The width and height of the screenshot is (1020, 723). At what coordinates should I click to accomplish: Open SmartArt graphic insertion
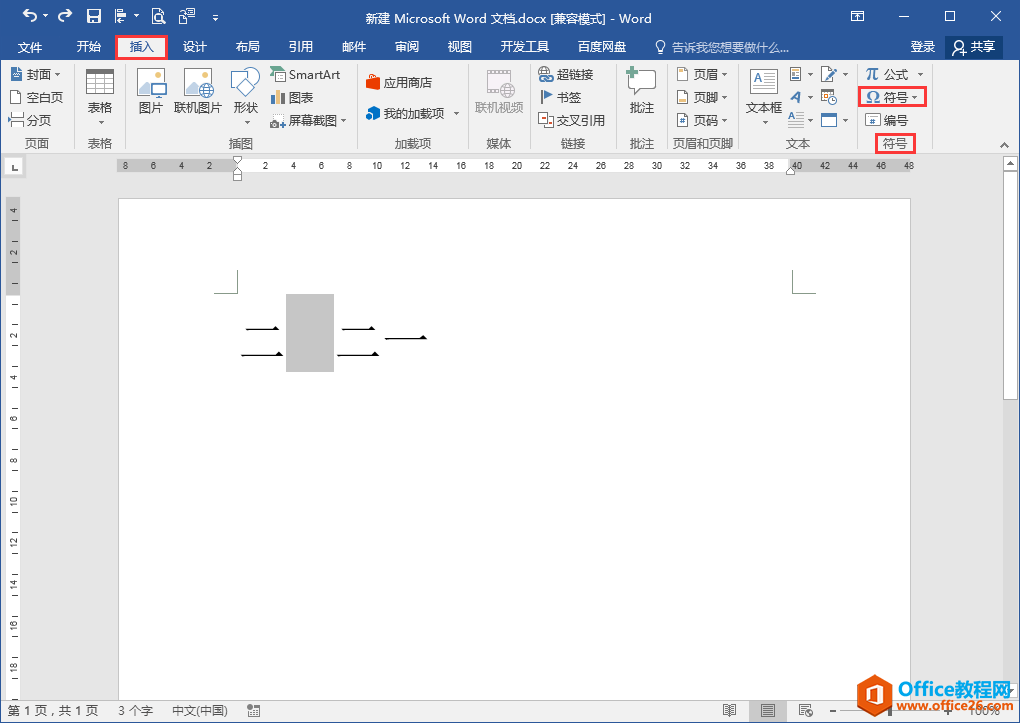[305, 75]
